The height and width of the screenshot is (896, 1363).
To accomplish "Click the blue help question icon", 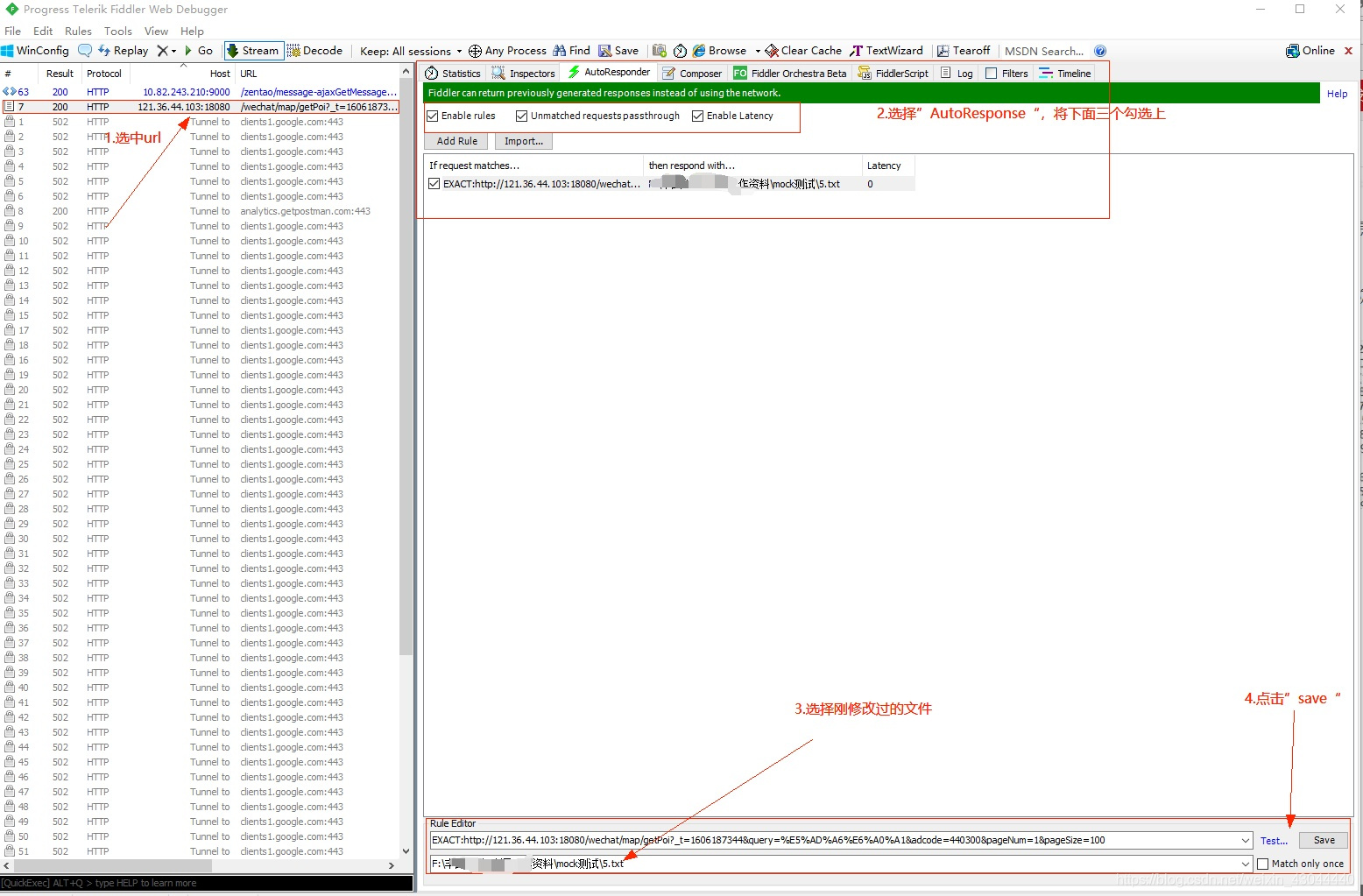I will click(1100, 51).
